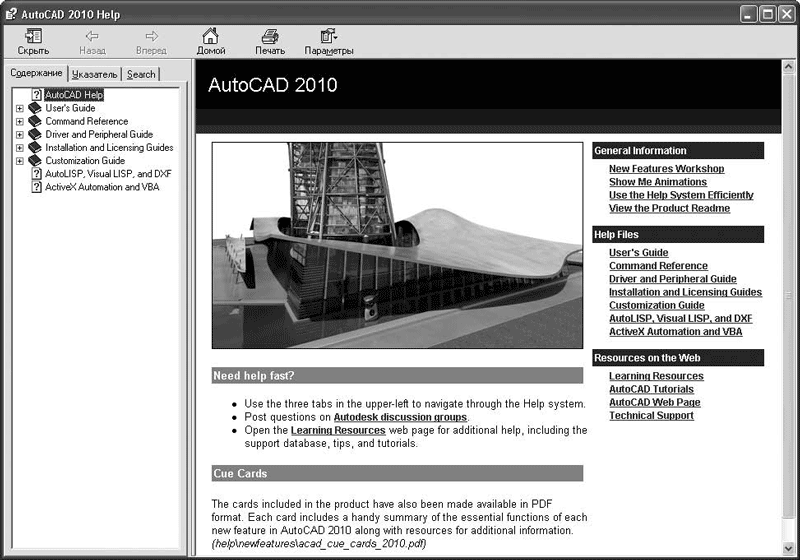Expand the User's Guide tree node
Image resolution: width=800 pixels, height=560 pixels.
[19, 108]
